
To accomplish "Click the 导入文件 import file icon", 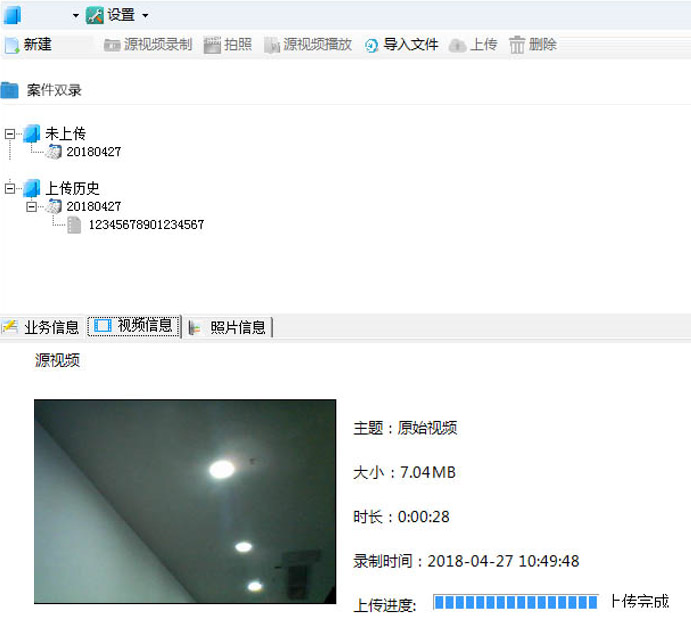I will tap(372, 45).
